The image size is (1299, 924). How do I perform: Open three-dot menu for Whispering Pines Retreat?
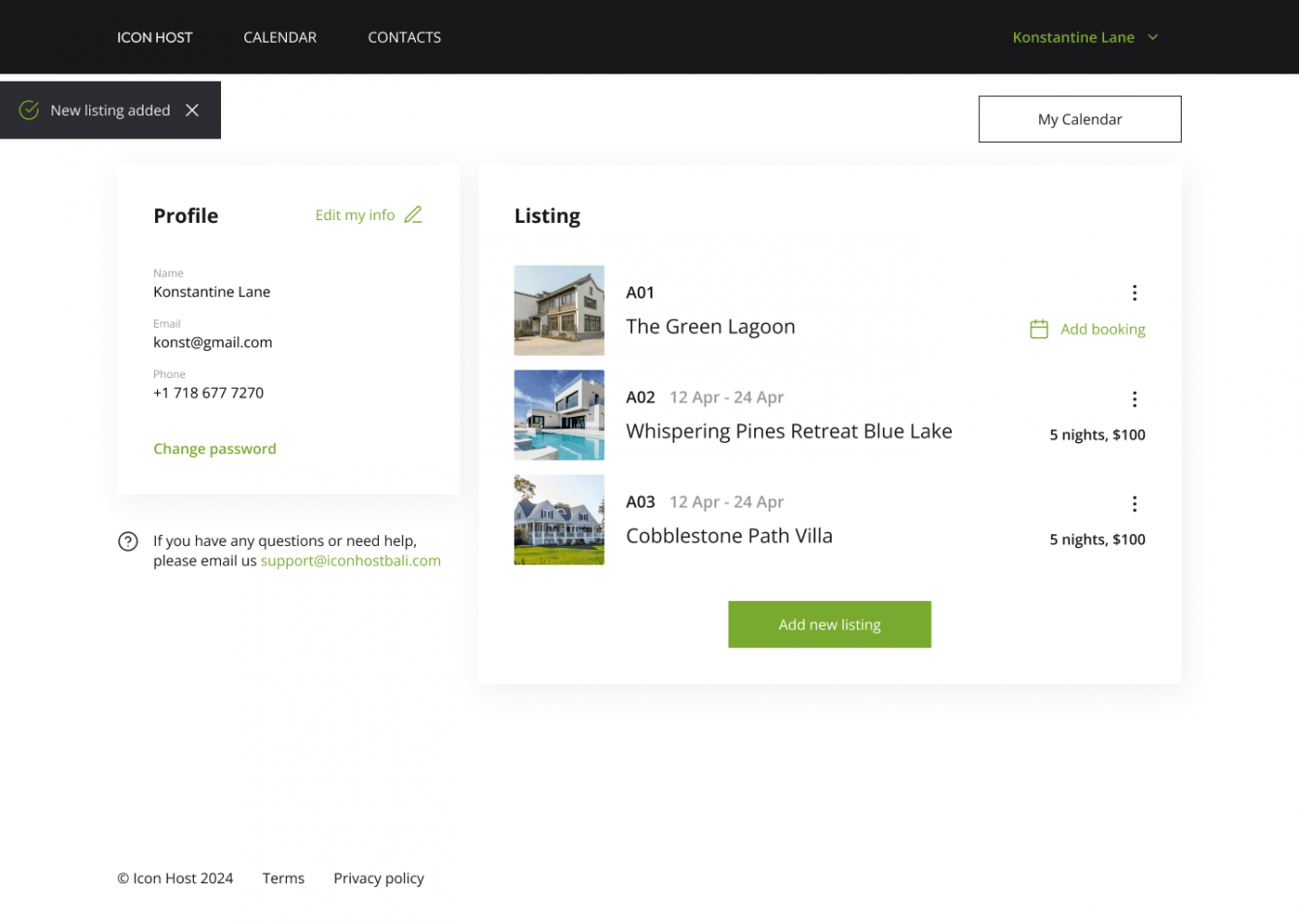click(1134, 399)
